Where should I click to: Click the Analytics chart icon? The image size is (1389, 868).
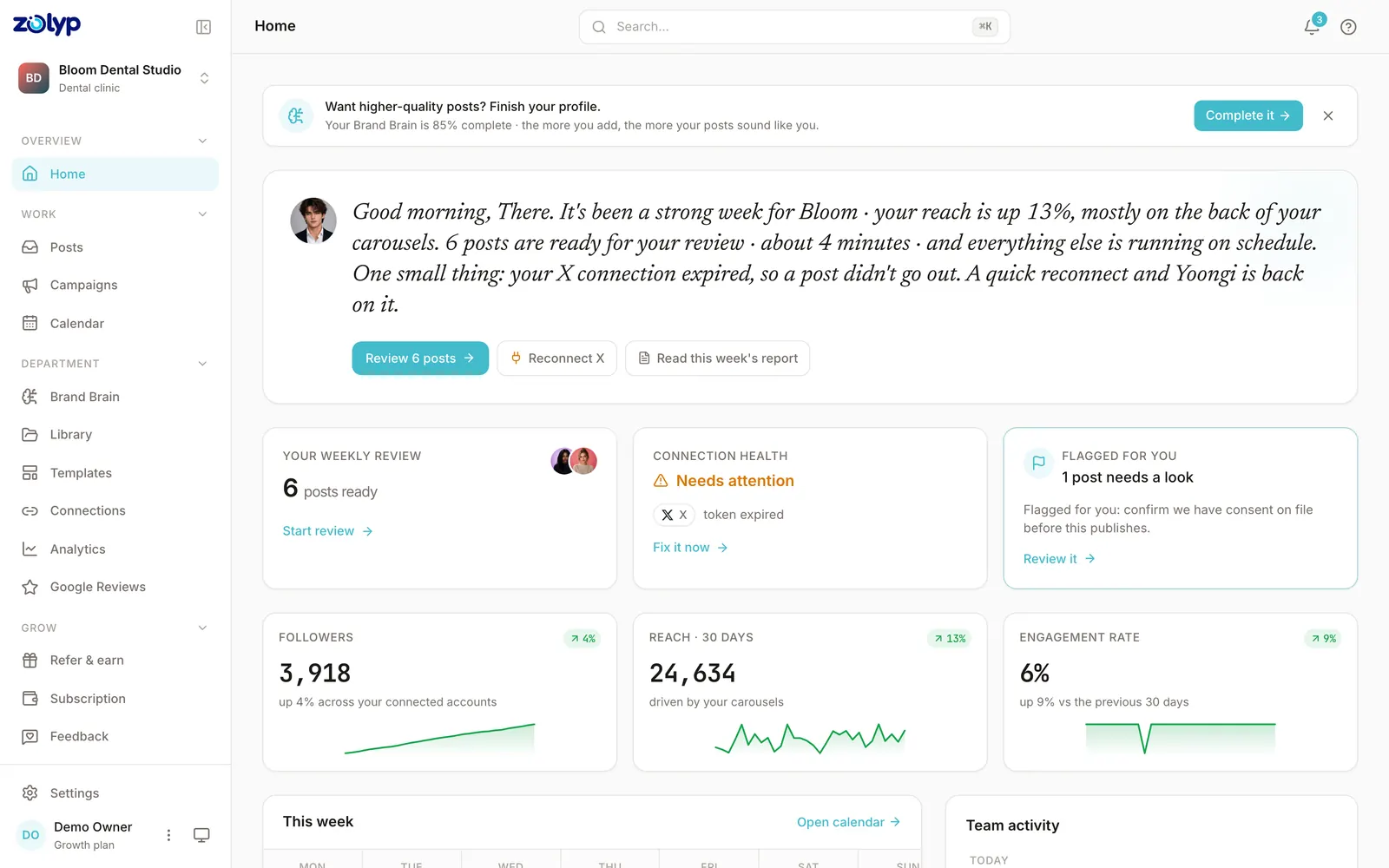click(30, 549)
